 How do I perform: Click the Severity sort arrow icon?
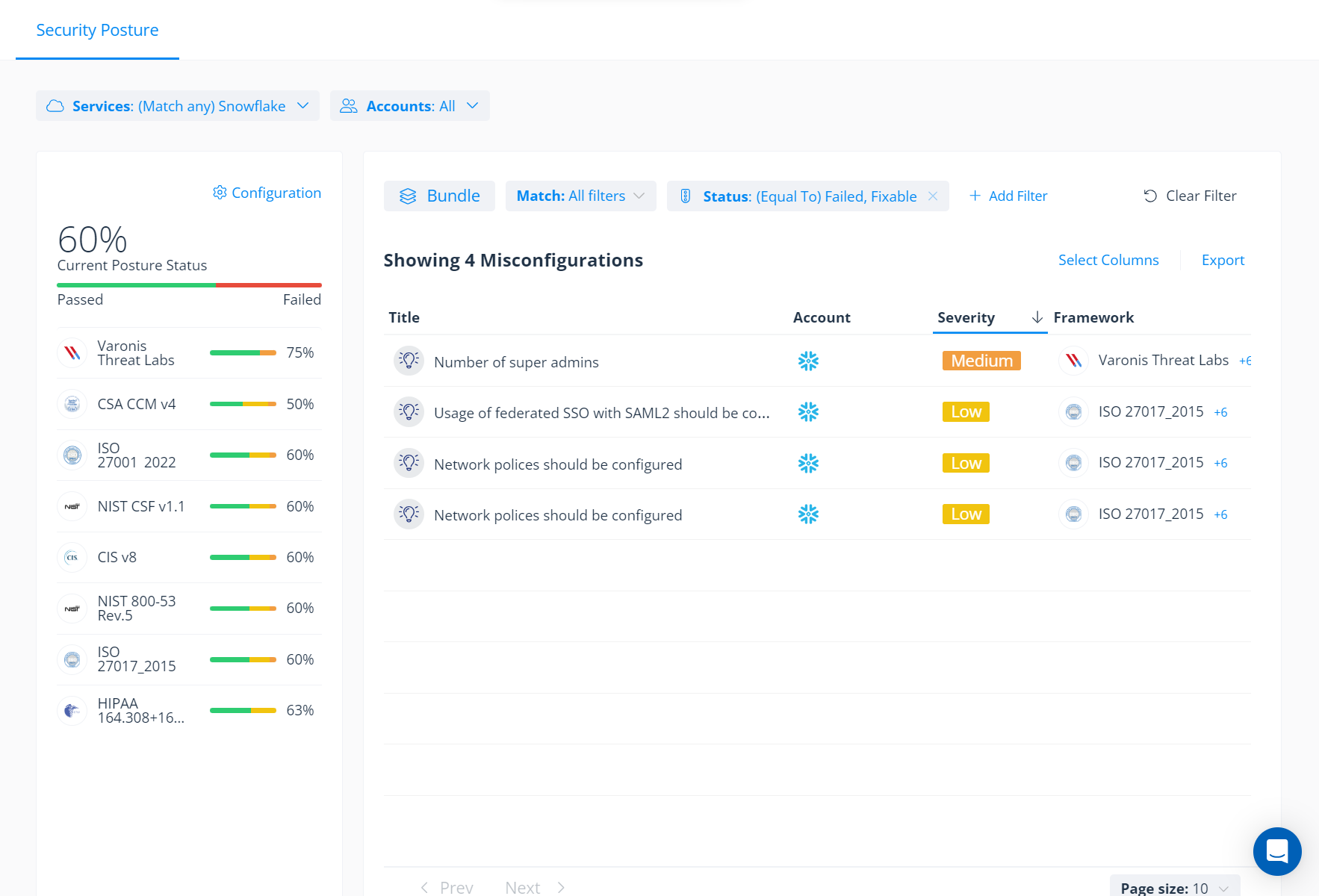pyautogui.click(x=1037, y=317)
